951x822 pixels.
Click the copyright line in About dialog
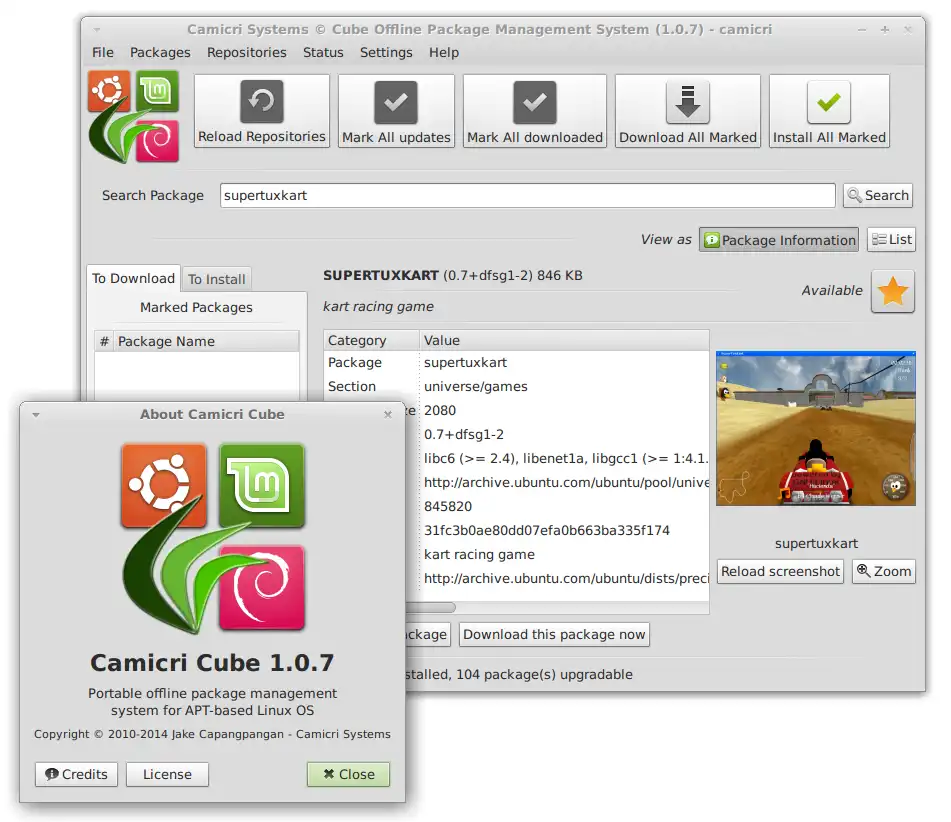[x=212, y=734]
